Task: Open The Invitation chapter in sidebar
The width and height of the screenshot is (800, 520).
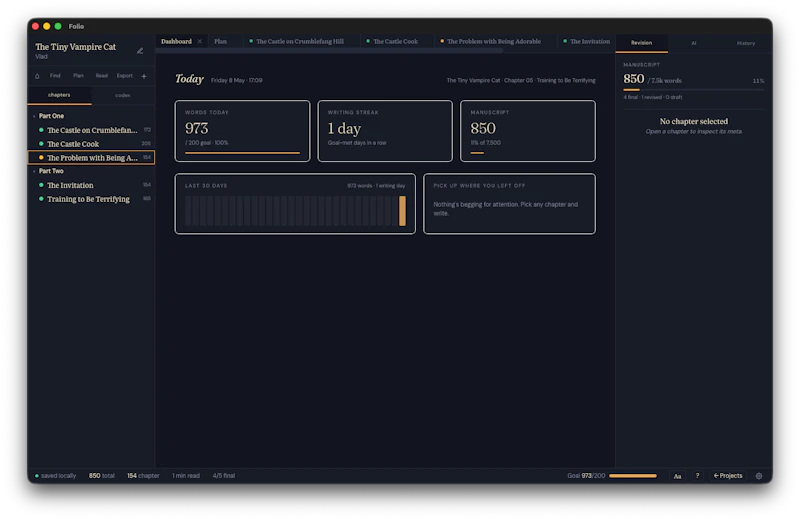Action: click(x=91, y=185)
